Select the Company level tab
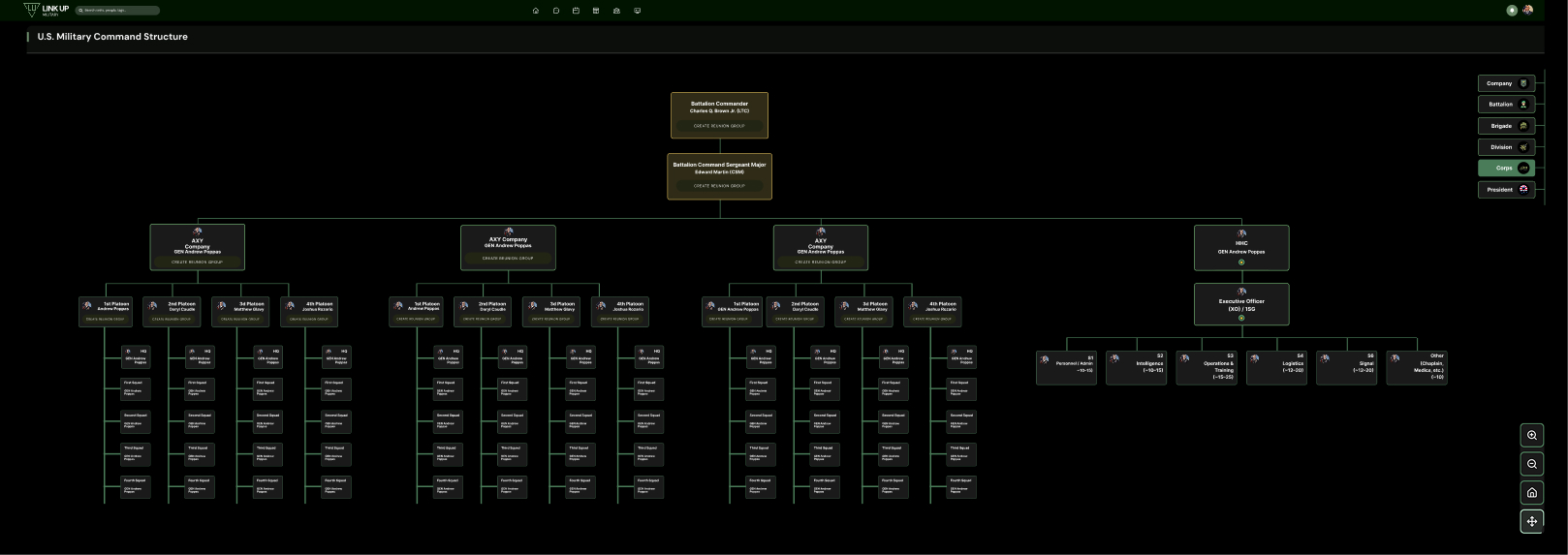This screenshot has height=555, width=1568. click(1506, 83)
